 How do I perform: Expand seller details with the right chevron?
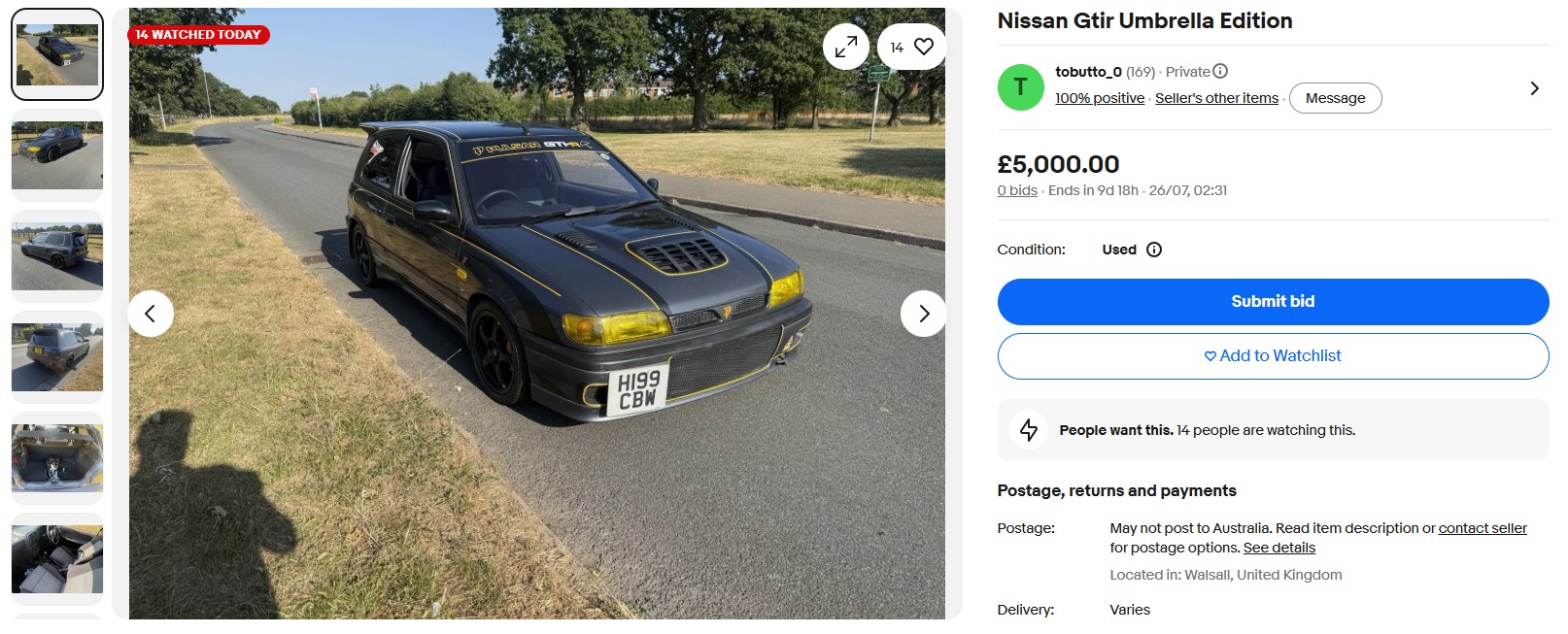pyautogui.click(x=1534, y=88)
